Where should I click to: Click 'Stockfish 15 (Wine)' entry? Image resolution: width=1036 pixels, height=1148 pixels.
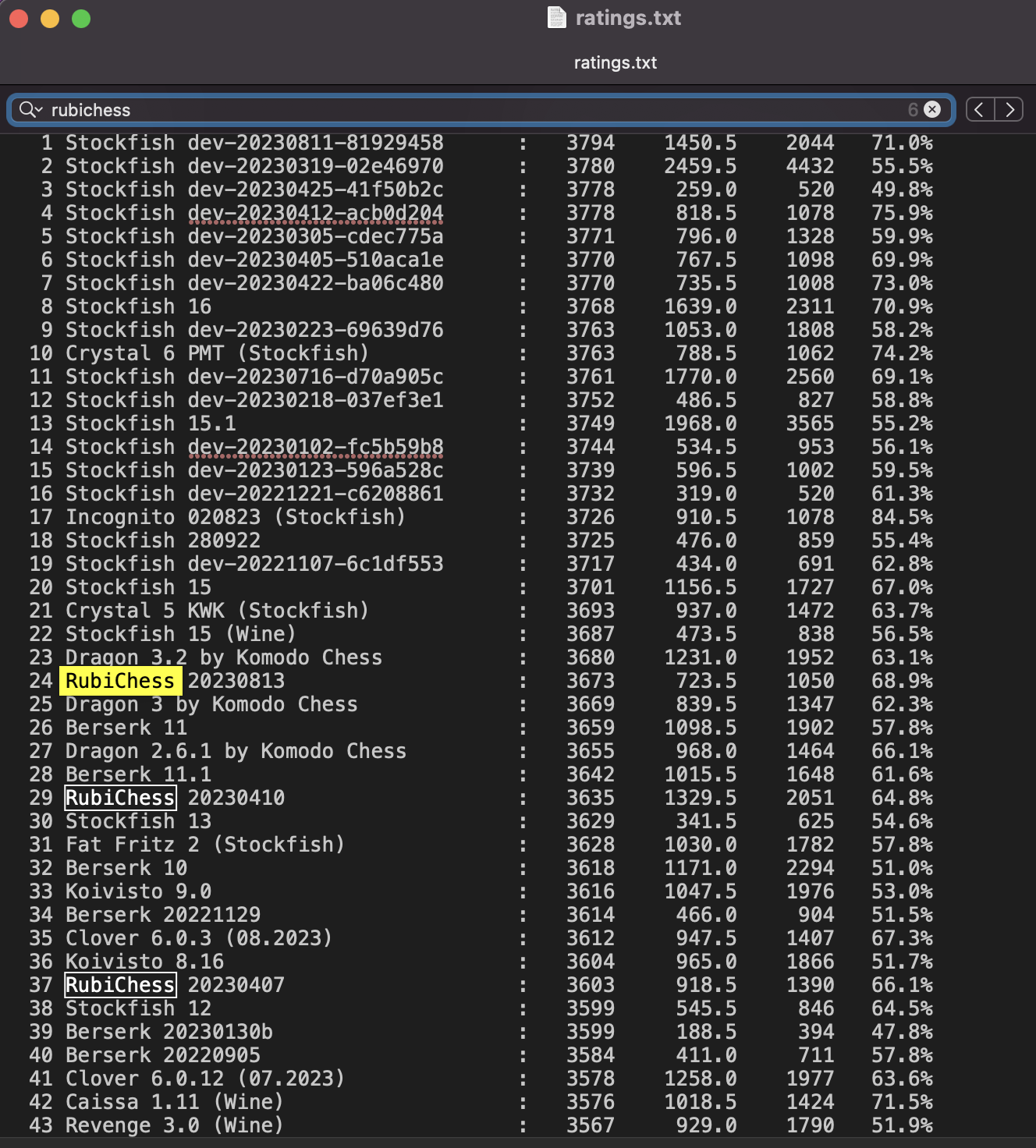181,634
